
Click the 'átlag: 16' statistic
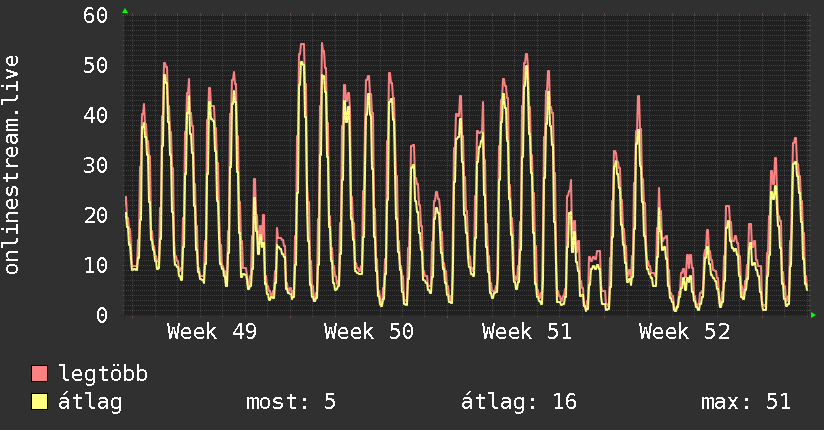point(519,402)
